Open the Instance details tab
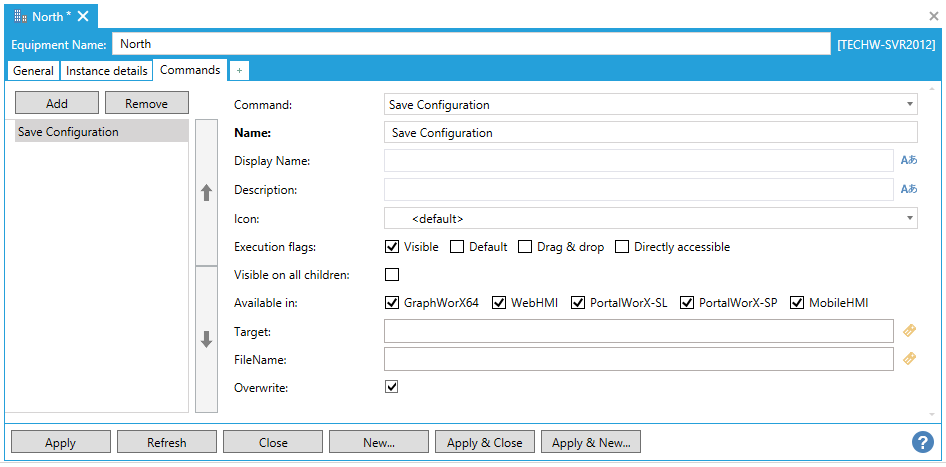Viewport: 946px width, 467px height. coord(106,71)
